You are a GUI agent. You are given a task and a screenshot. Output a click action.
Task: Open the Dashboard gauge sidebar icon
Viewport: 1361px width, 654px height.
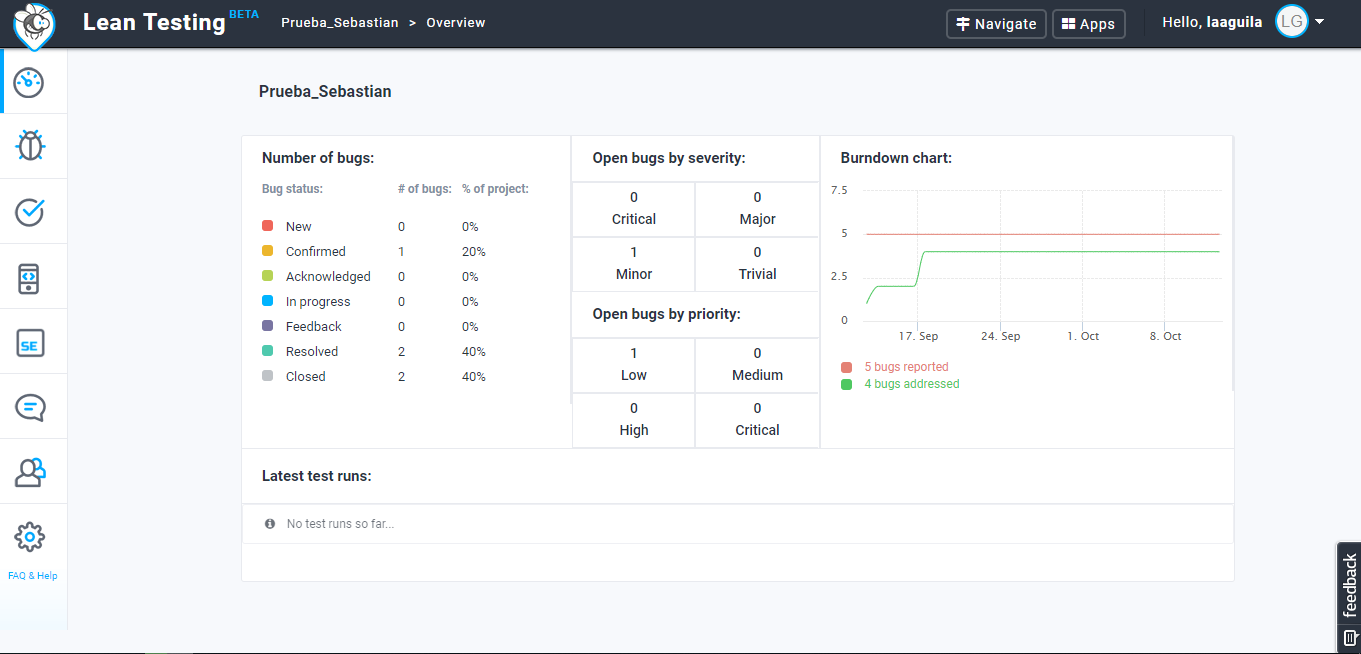tap(29, 82)
